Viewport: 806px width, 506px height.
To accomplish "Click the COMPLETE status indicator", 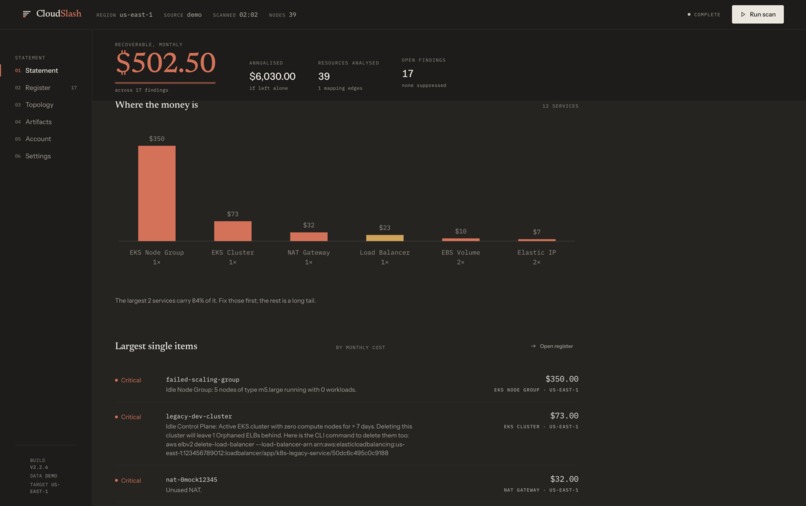I will pos(704,14).
